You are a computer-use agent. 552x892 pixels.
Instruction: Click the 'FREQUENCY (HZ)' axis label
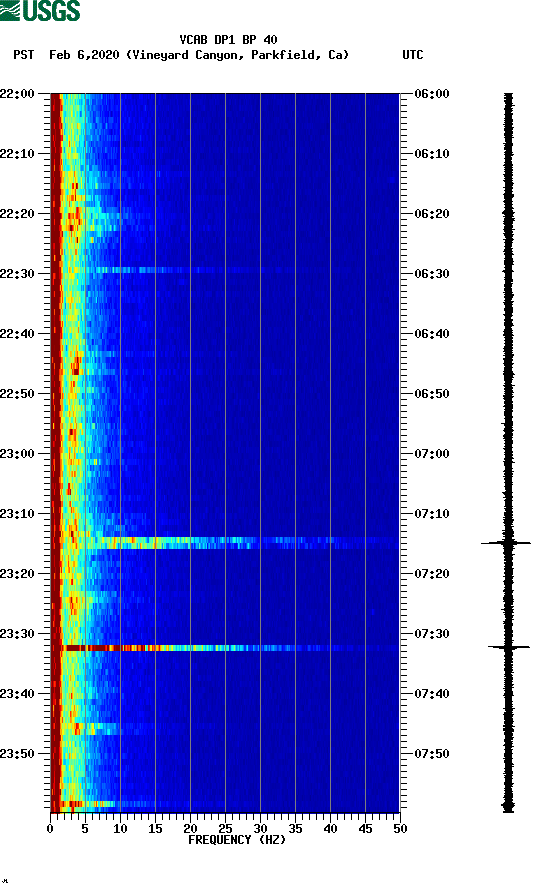coord(237,840)
